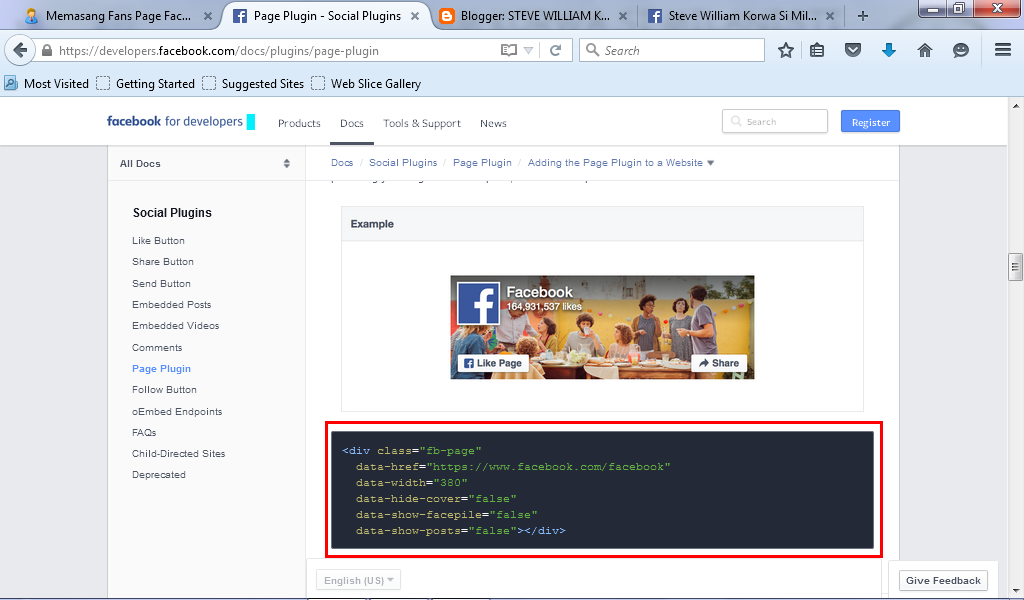Click the data-href line in code snippet
1024x600 pixels.
point(513,467)
